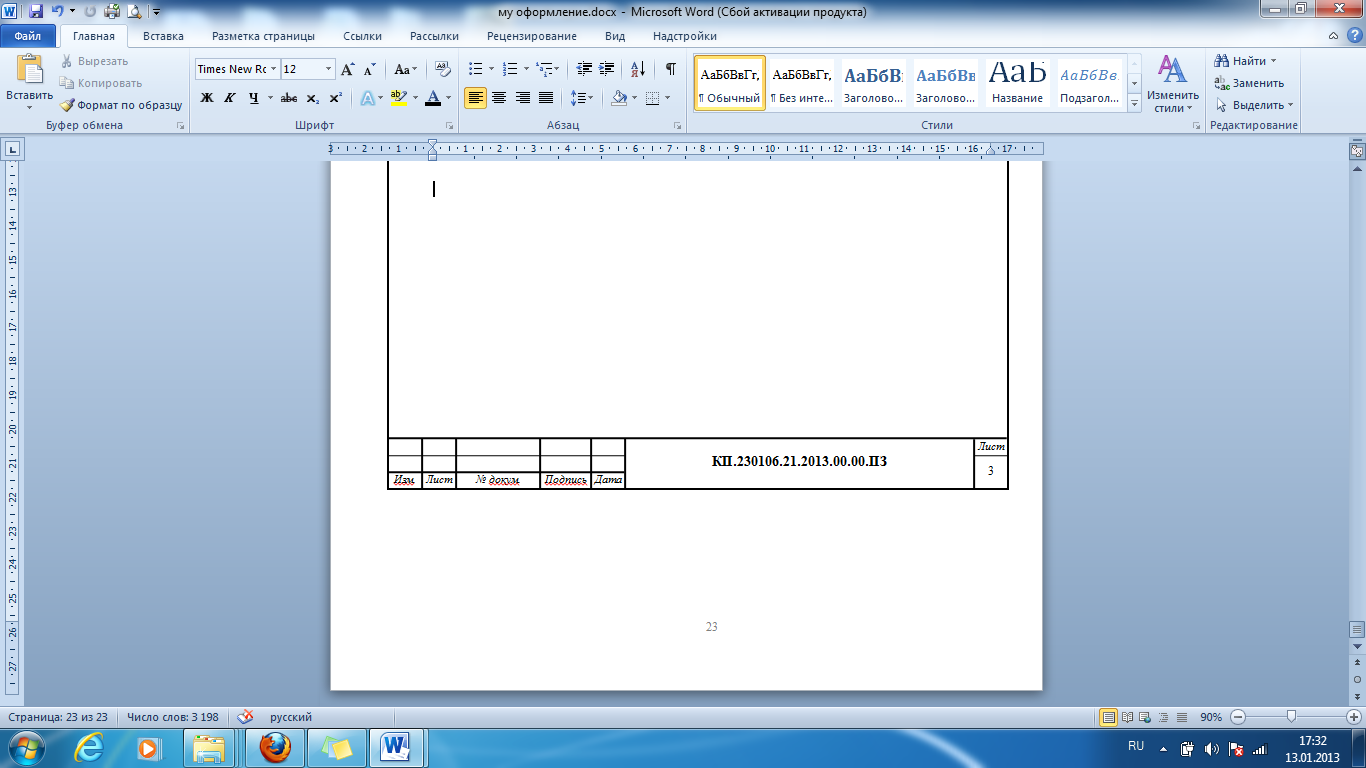This screenshot has height=768, width=1366.
Task: Open the Аа change case dropdown
Action: coord(406,69)
